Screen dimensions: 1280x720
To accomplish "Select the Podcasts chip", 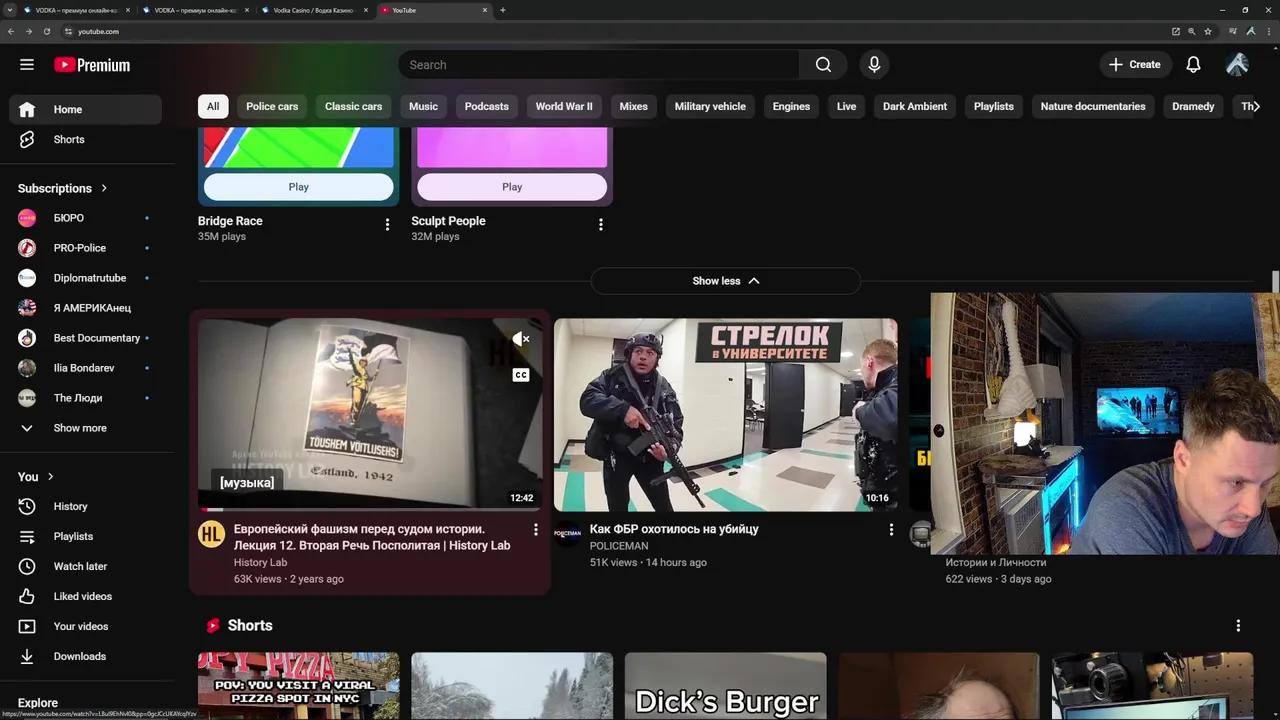I will [x=487, y=106].
